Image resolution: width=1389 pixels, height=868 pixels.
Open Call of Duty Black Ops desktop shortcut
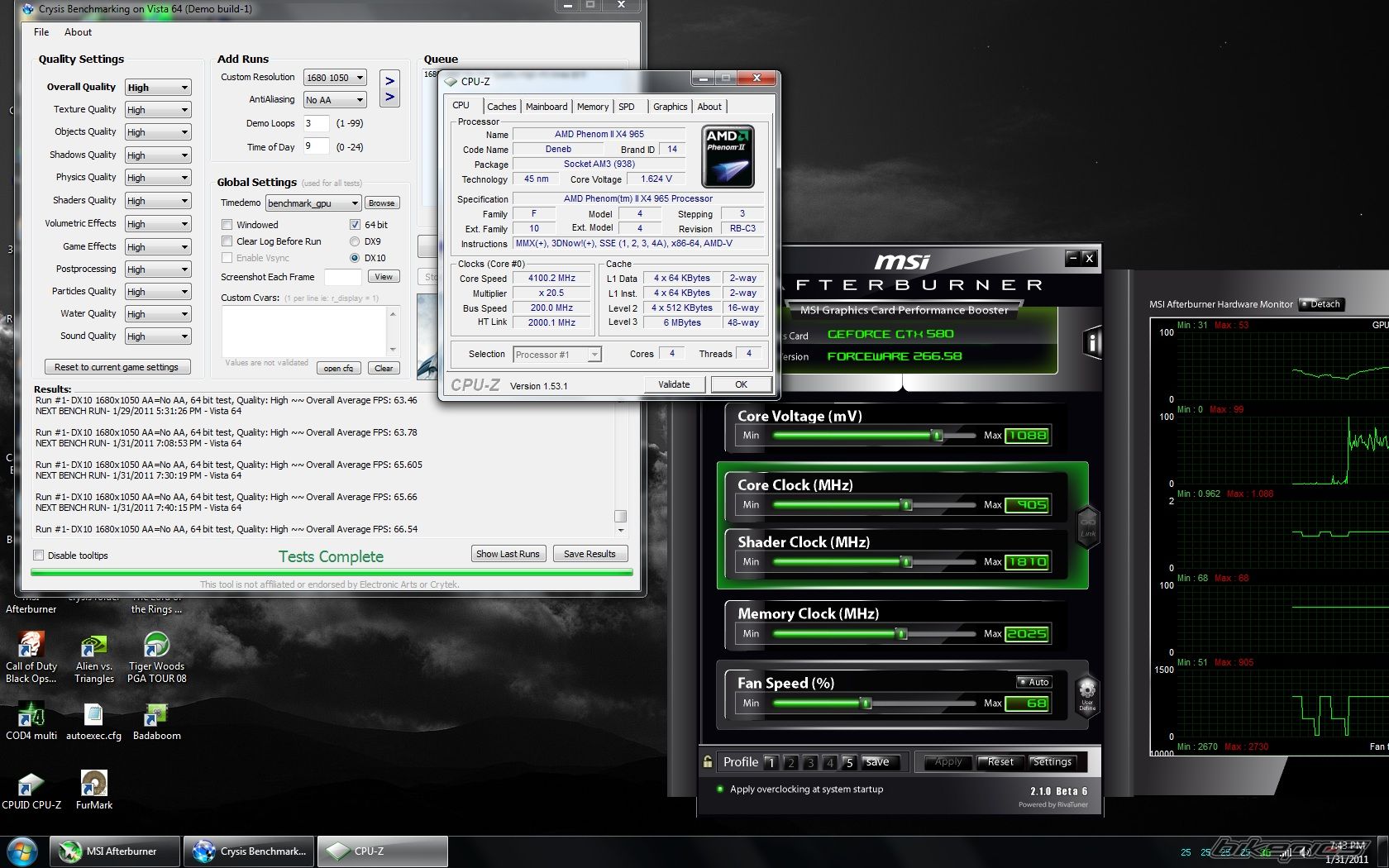(x=31, y=657)
